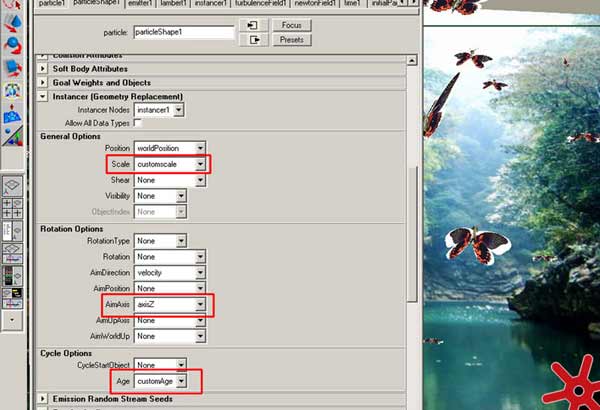The width and height of the screenshot is (600, 410).
Task: Choose the Soft Modification tool
Action: [13, 114]
